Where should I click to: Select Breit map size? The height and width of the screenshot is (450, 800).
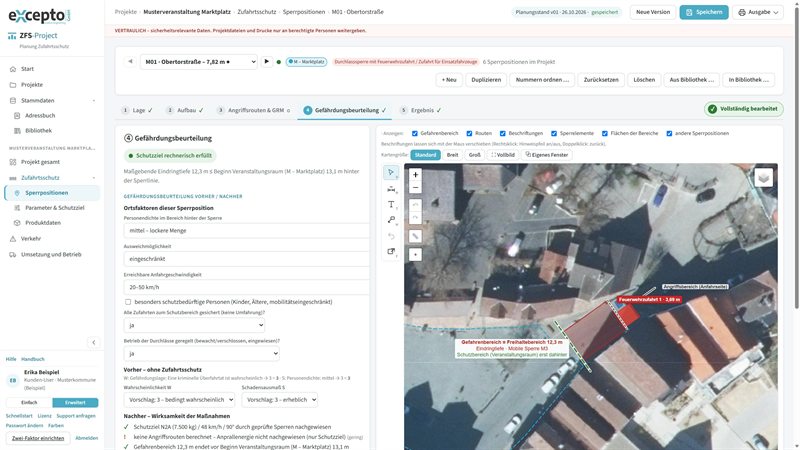[x=453, y=155]
